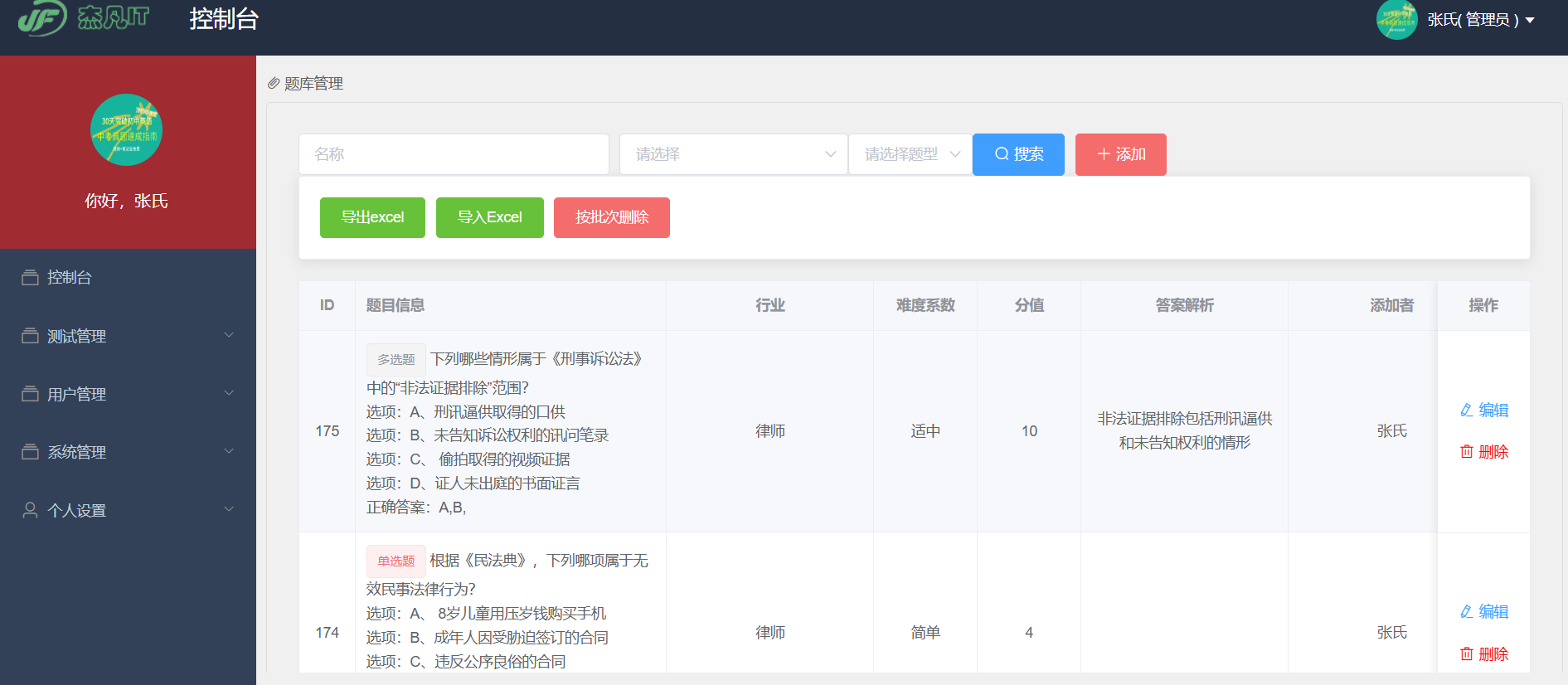Open 控制台 in the sidebar menu
The image size is (1568, 685).
128,278
